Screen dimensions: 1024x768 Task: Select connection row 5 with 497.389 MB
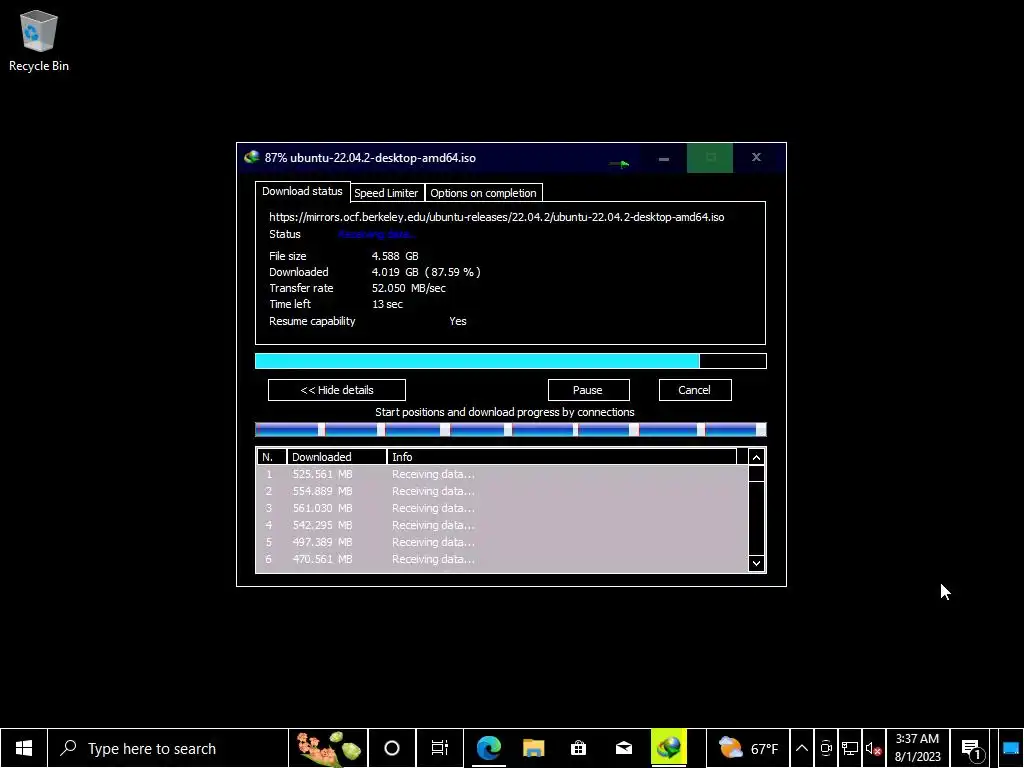point(502,542)
